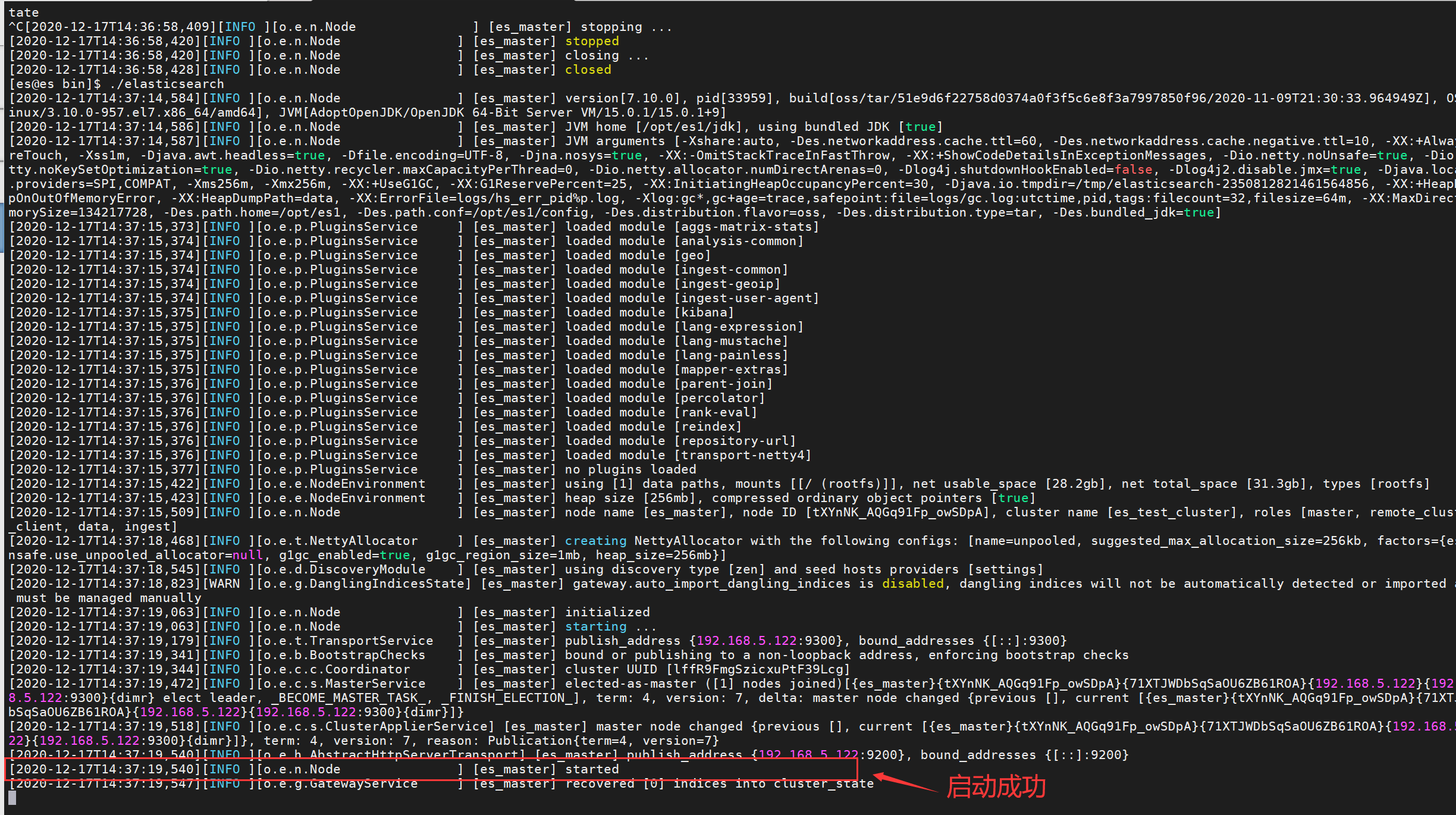Click 'cluster UUID [lffR9FmgSzicxuPtF39Lcg]' text

(707, 669)
